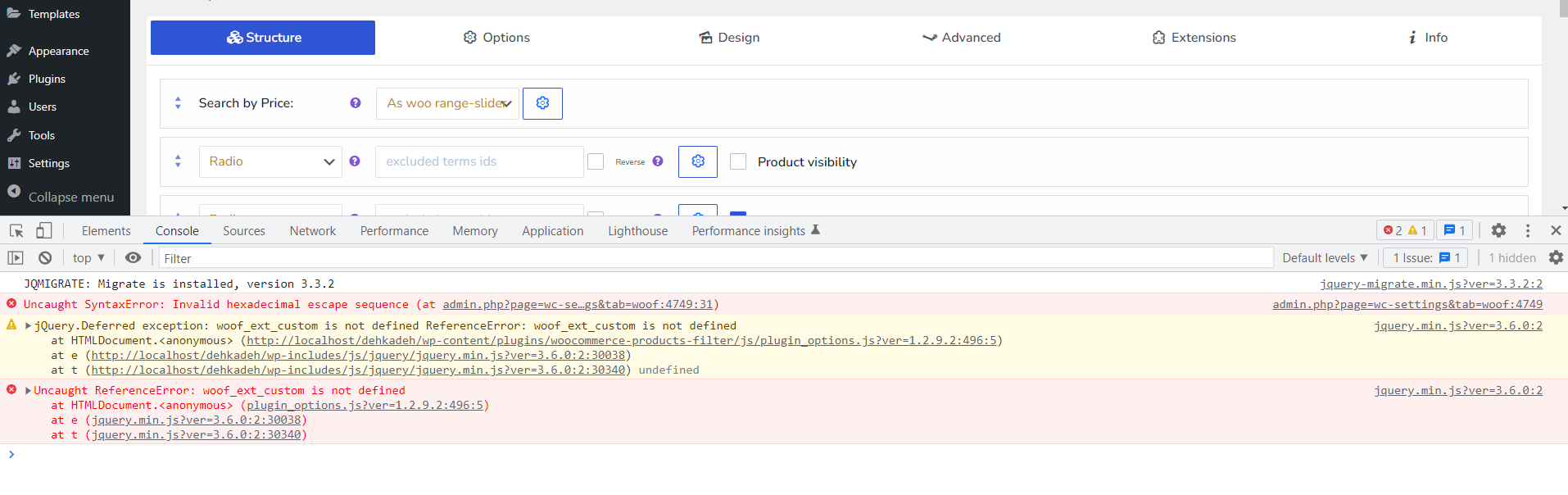1568x495 pixels.
Task: Show the console sidebar icon
Action: [16, 258]
